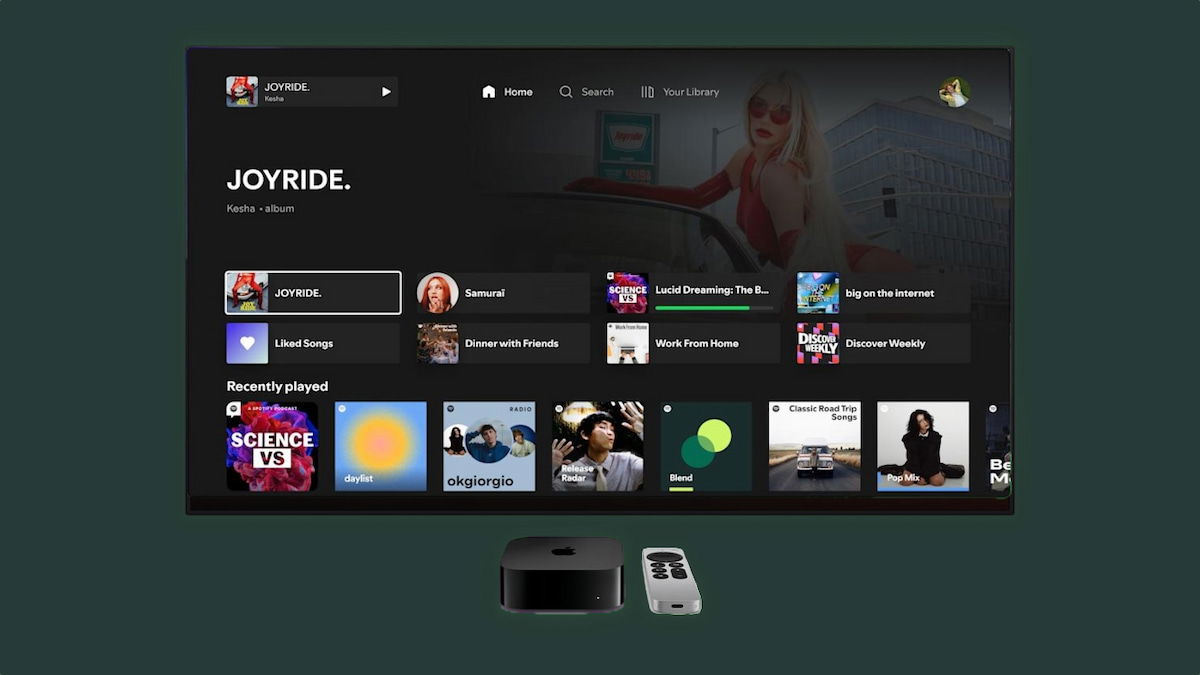The width and height of the screenshot is (1200, 675).
Task: Open Release Radar playlist cover
Action: click(598, 446)
